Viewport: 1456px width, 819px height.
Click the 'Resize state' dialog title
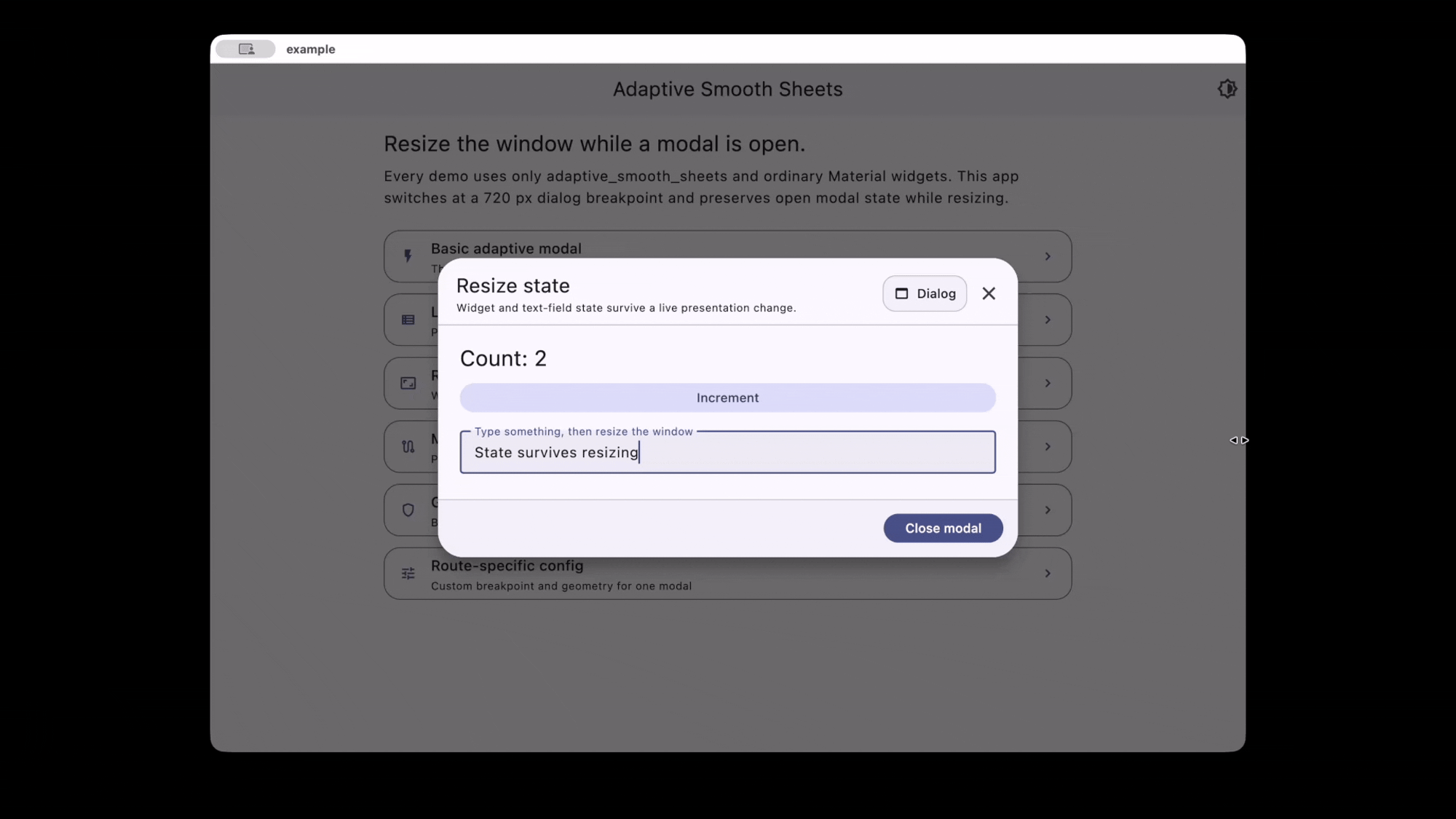coord(513,285)
